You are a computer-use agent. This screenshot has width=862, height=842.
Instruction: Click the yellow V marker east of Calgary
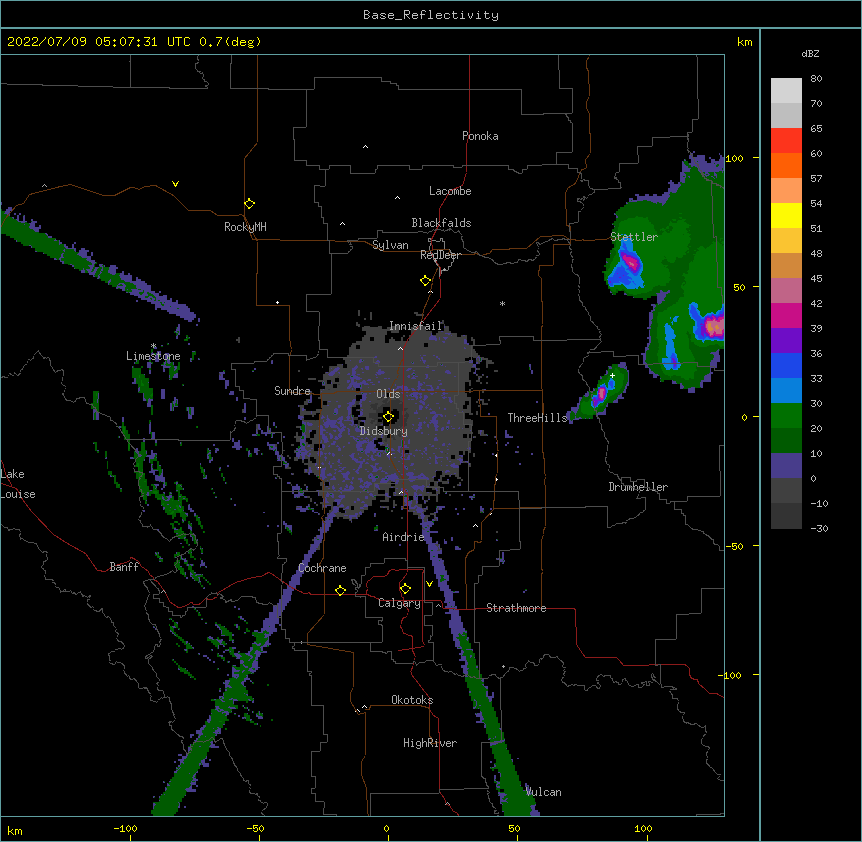(429, 584)
